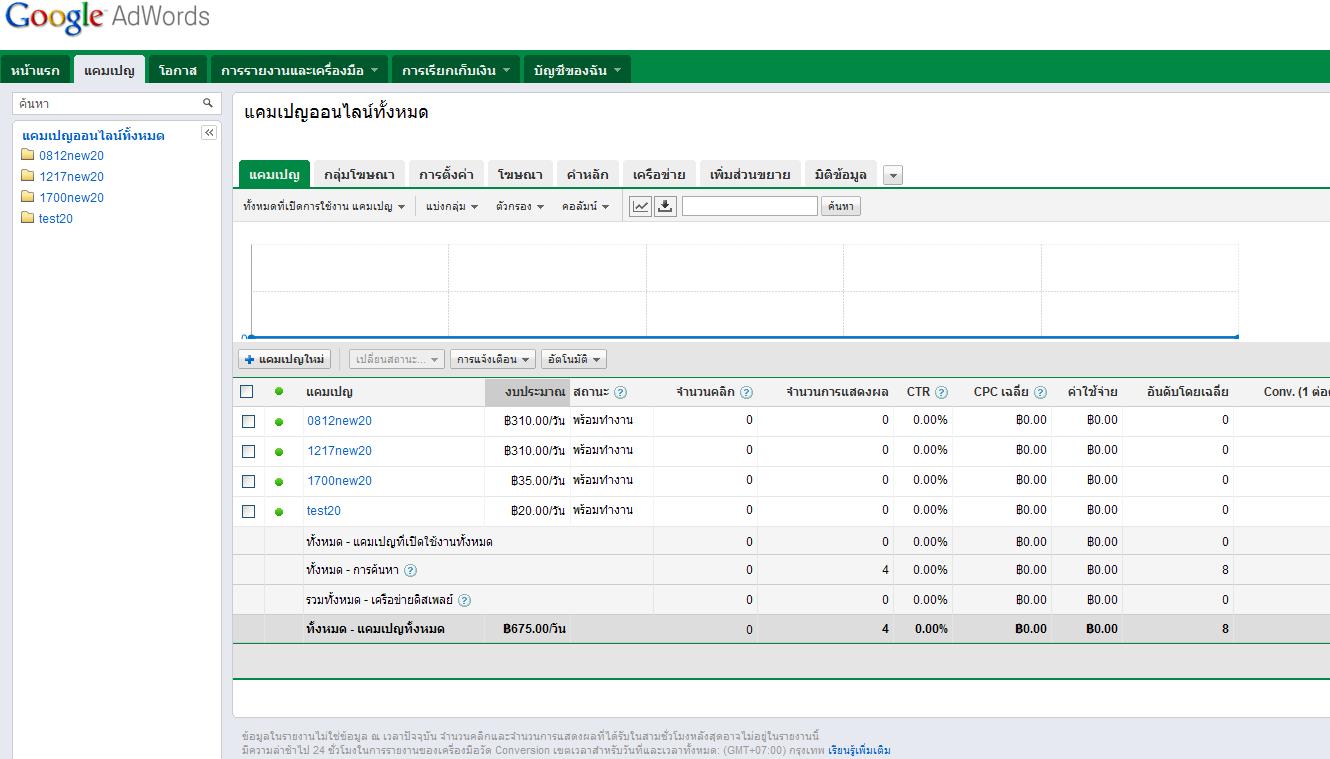Click the green status dot for 0812new20
The height and width of the screenshot is (759, 1330).
[279, 422]
